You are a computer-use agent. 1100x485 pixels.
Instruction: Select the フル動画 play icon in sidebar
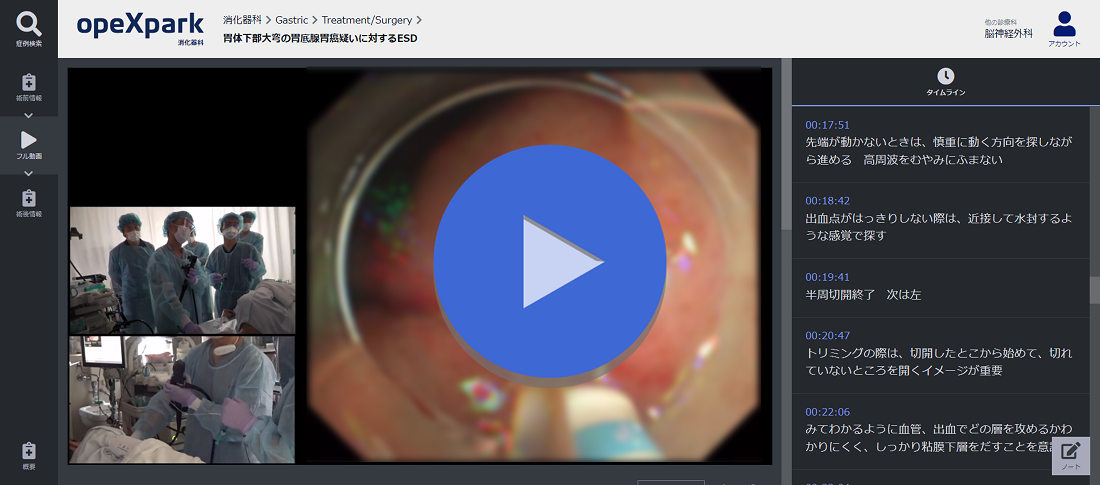pos(29,140)
